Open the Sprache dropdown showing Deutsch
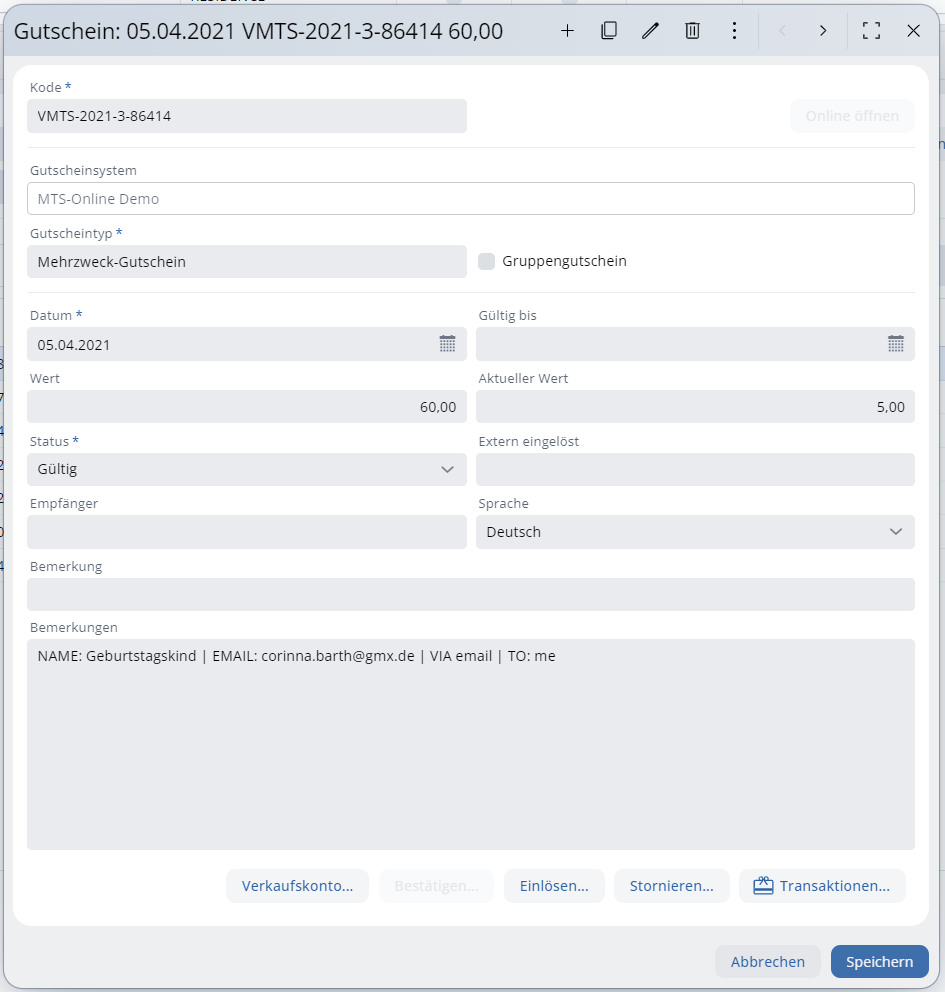 [895, 532]
